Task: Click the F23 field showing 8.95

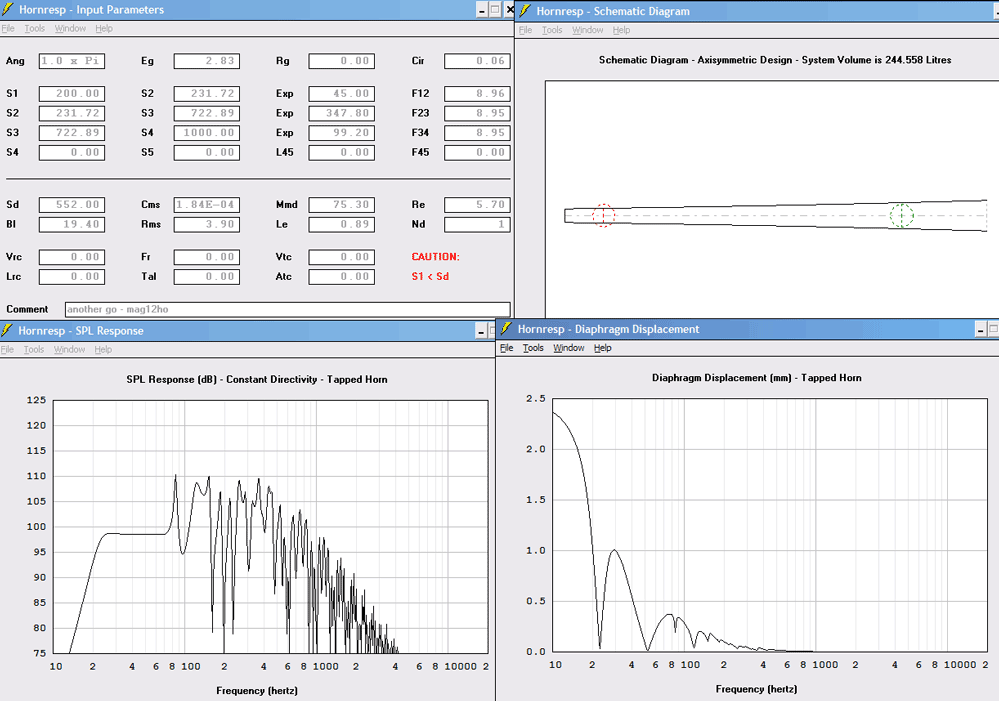Action: coord(477,113)
